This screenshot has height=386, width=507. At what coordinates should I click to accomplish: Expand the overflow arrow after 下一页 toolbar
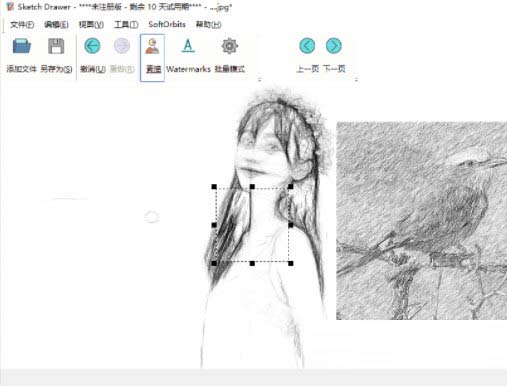[356, 80]
